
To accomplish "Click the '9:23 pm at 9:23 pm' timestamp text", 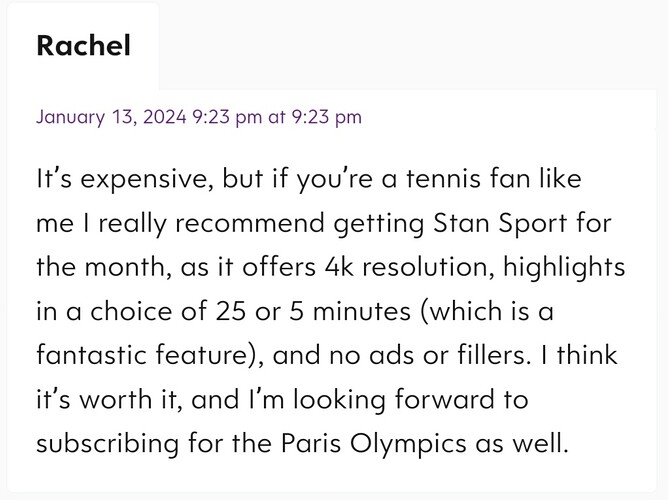I will pos(277,117).
